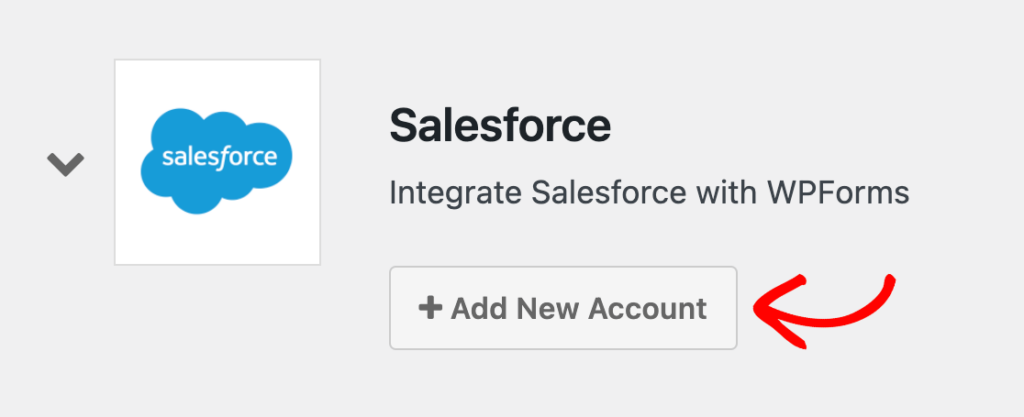Collapse the Salesforce section with the chevron
This screenshot has height=417, width=1024.
(66, 163)
